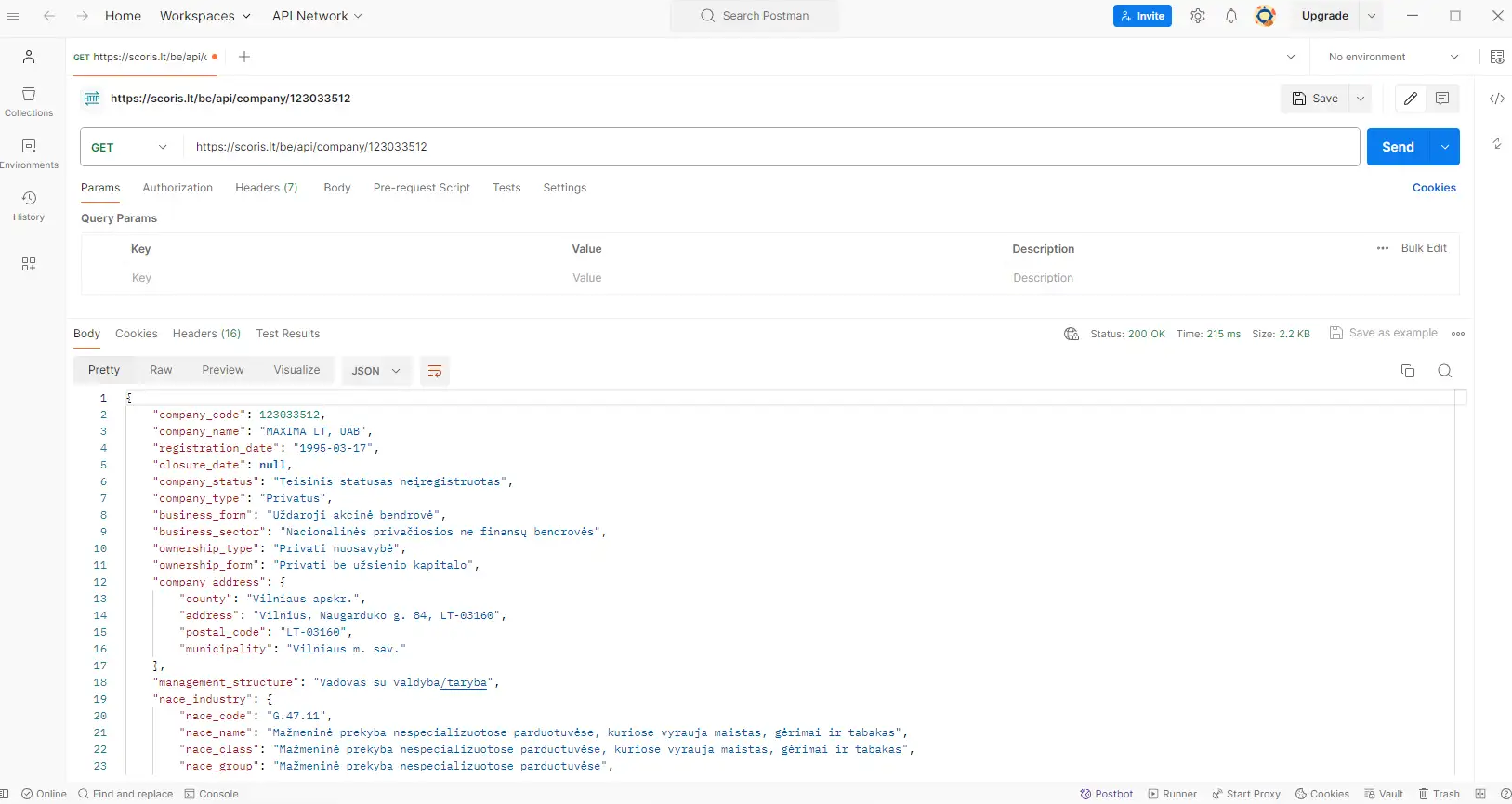Open the hamburger menu icon

pos(12,16)
